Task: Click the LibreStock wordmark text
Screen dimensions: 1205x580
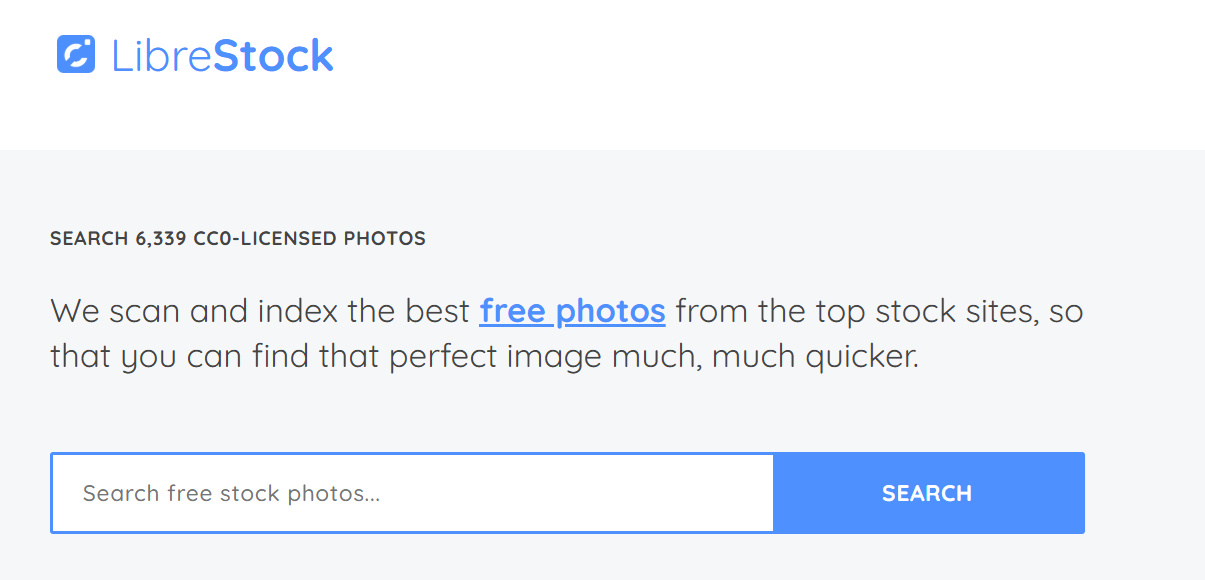Action: [222, 56]
